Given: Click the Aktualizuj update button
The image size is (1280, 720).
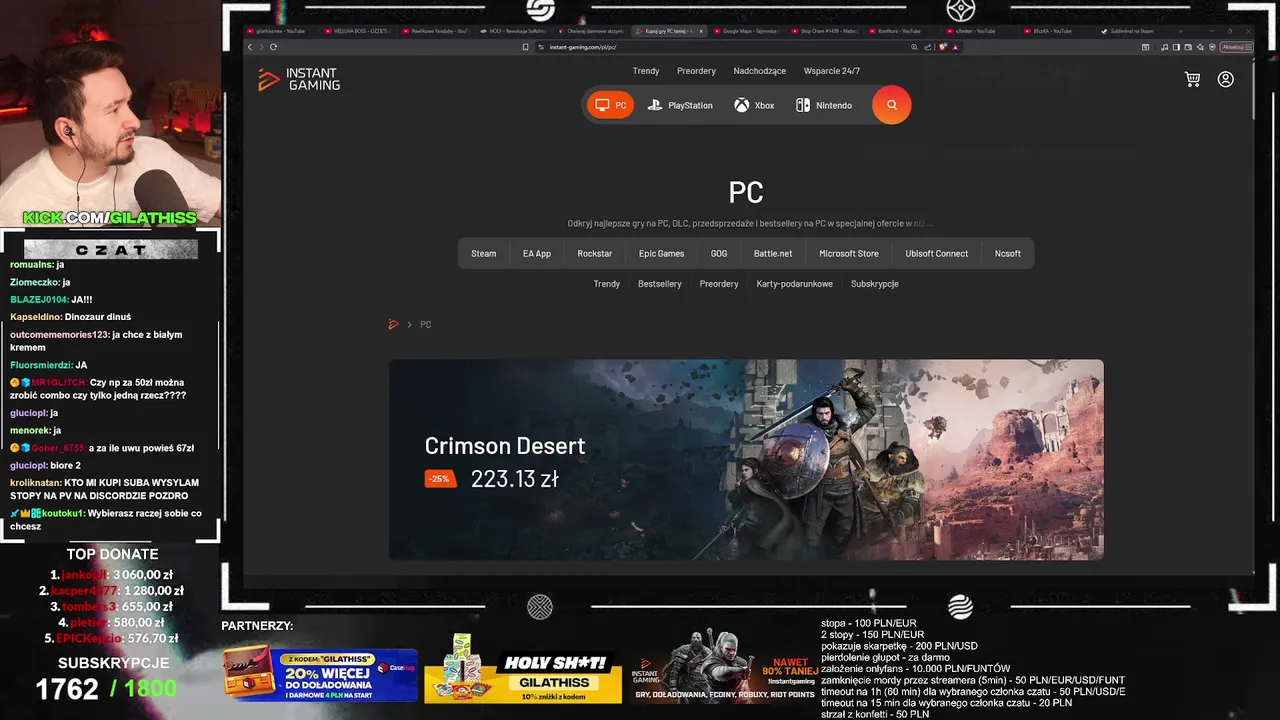Looking at the screenshot, I should 1237,47.
